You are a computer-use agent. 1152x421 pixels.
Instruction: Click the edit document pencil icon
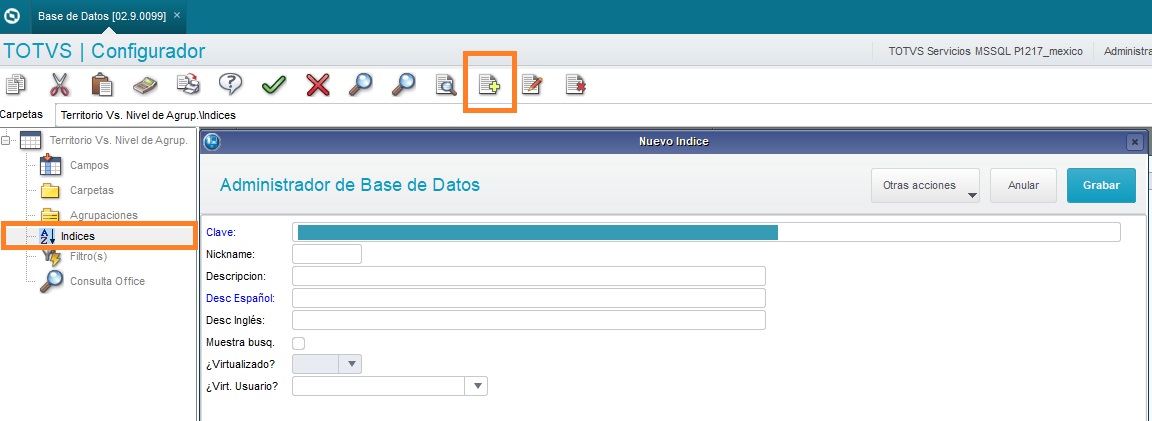click(532, 85)
